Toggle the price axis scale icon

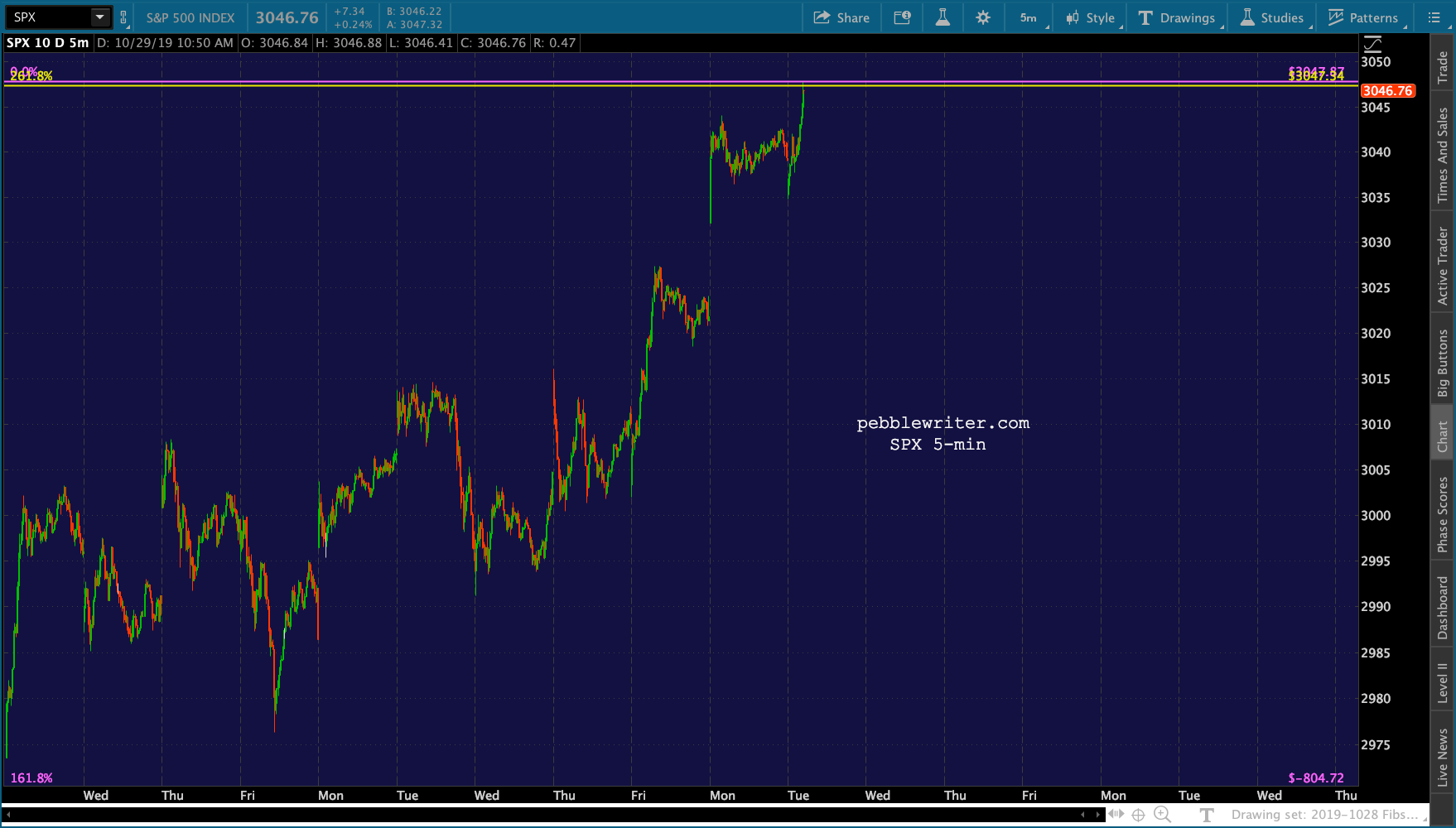coord(1372,43)
